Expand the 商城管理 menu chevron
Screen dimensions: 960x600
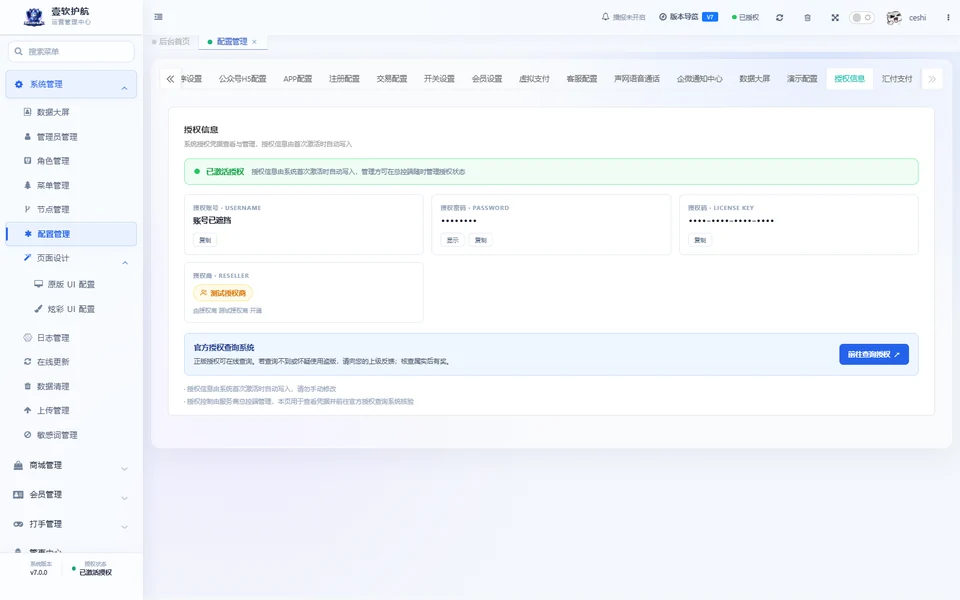124,469
